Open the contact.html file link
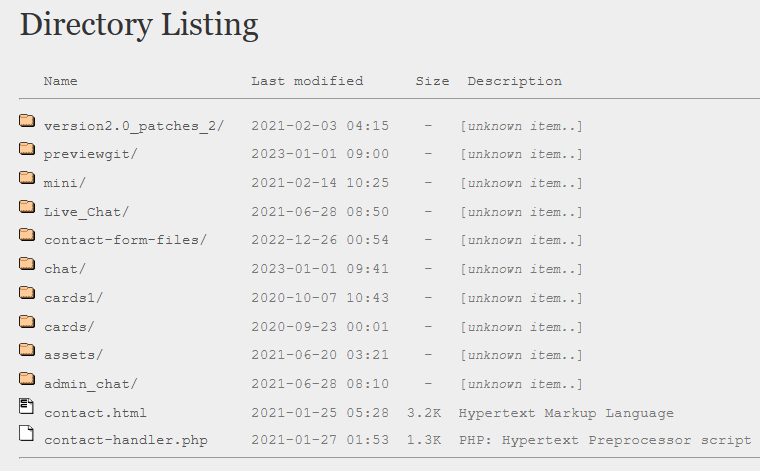760x471 pixels. click(x=95, y=413)
